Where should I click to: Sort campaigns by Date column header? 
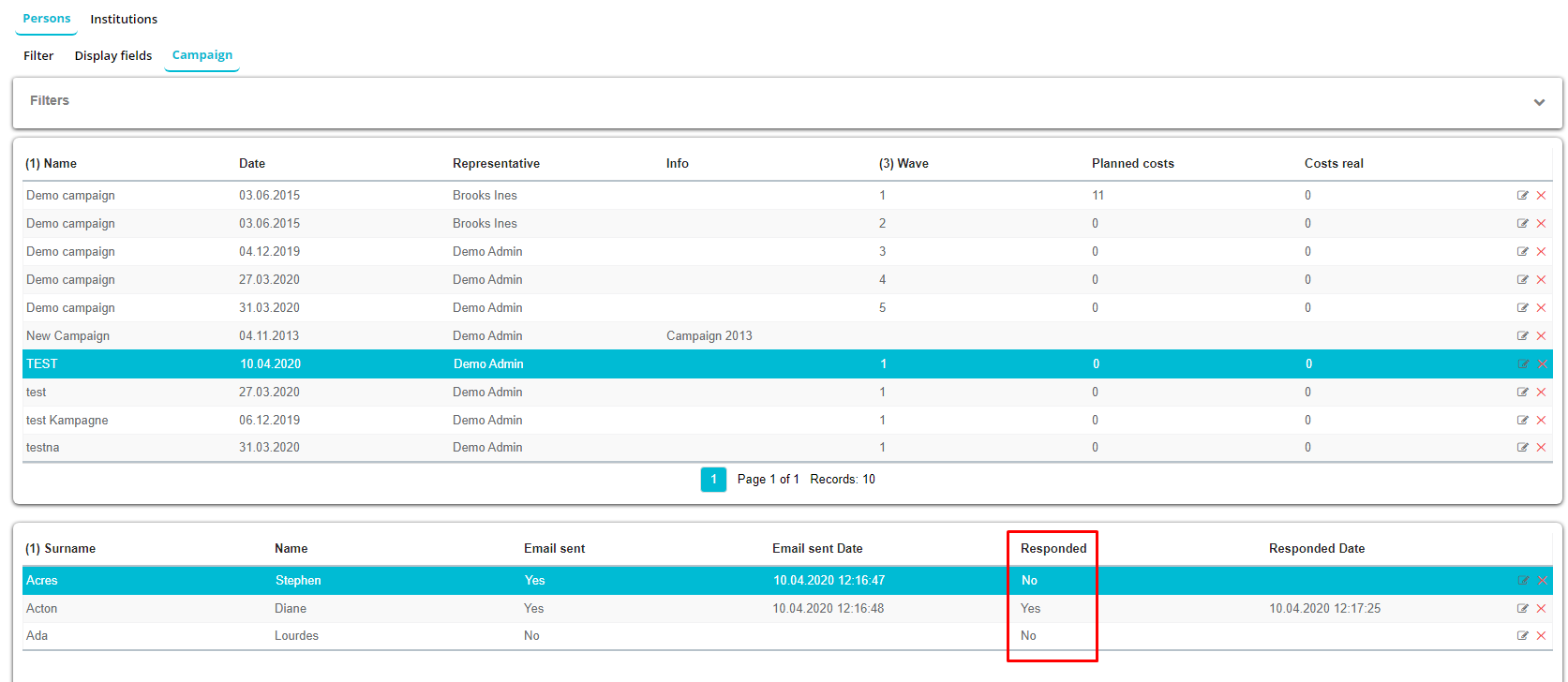(x=252, y=163)
